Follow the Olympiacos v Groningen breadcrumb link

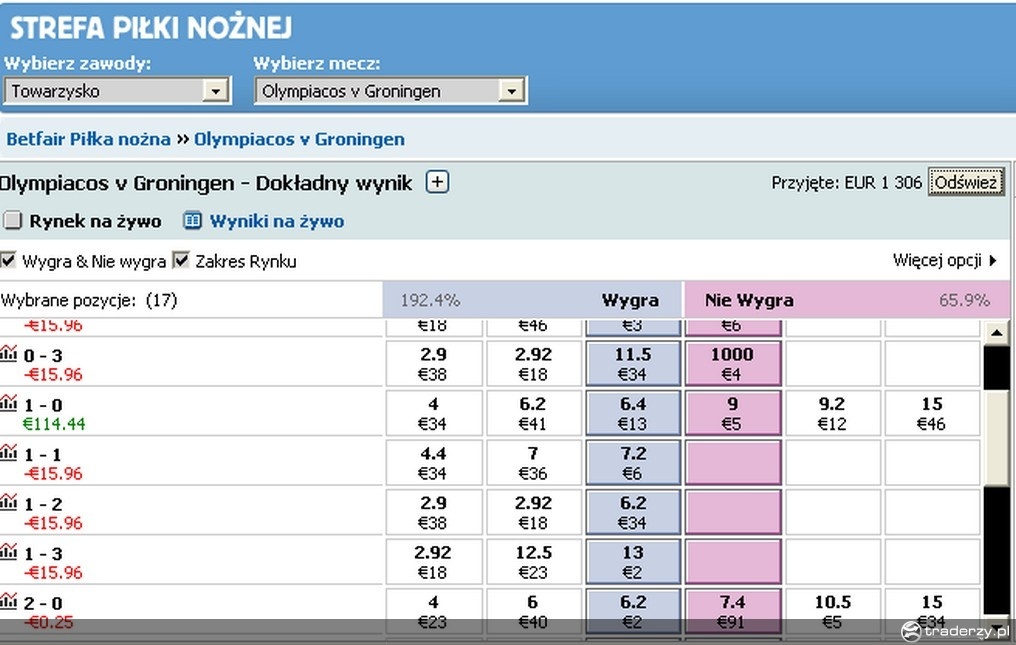pyautogui.click(x=299, y=139)
